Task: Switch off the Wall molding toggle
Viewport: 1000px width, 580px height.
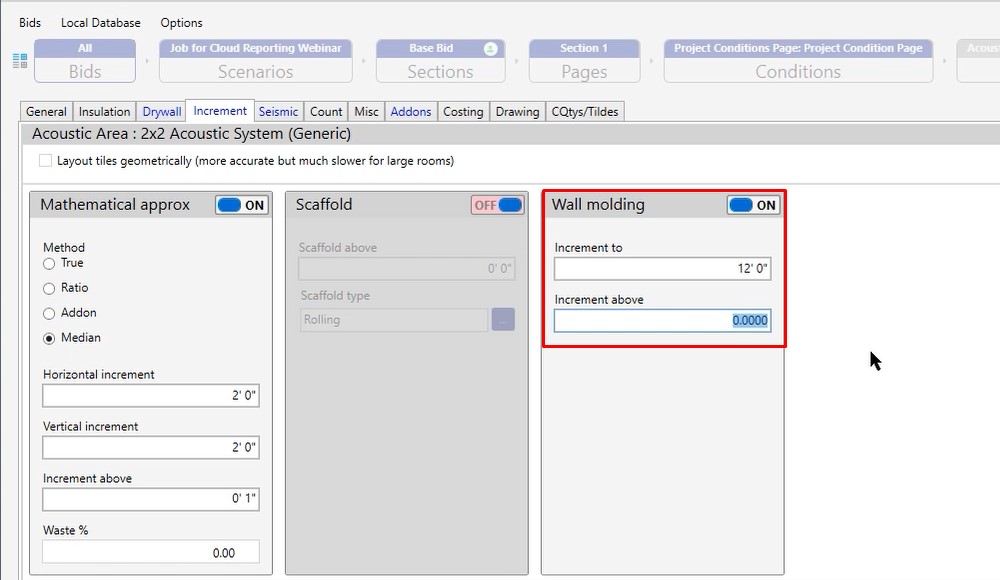Action: tap(753, 205)
